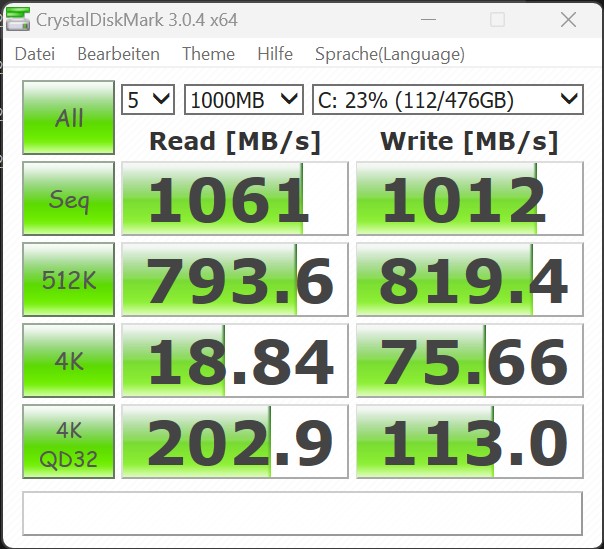Click the empty comment field at the bottom

coord(302,513)
